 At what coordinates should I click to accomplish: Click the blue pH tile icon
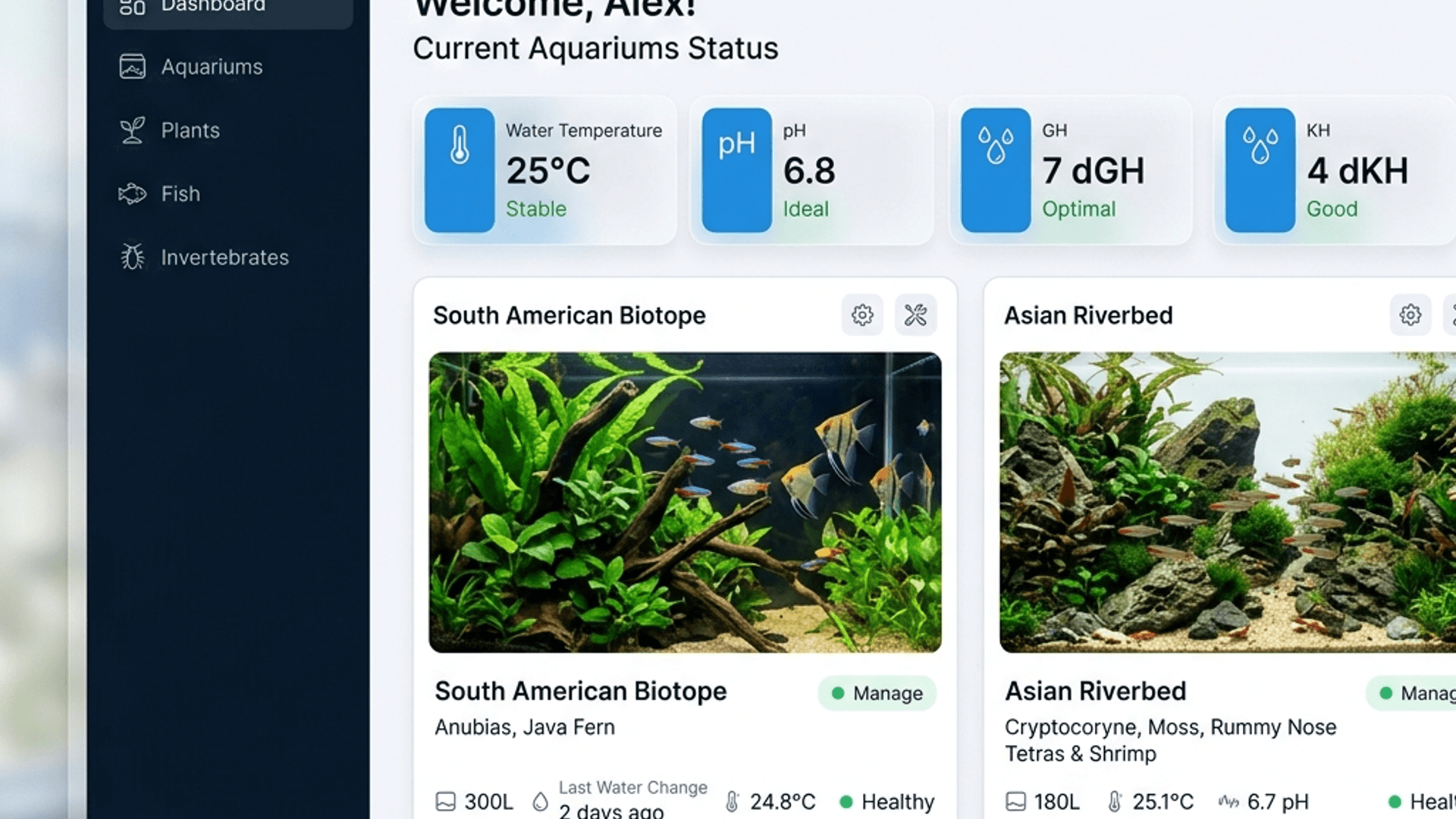click(736, 170)
